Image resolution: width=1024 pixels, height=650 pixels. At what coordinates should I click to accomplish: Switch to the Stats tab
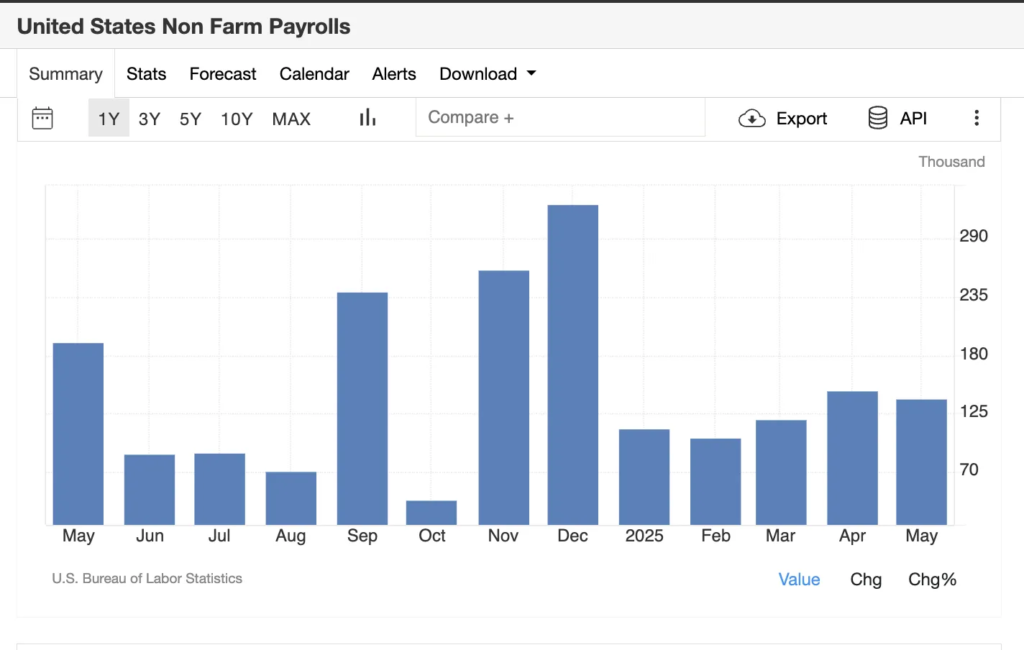pyautogui.click(x=146, y=74)
